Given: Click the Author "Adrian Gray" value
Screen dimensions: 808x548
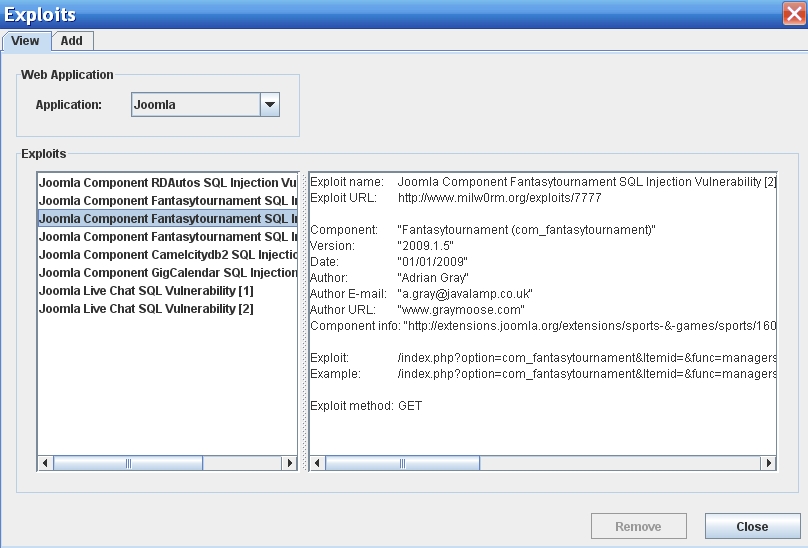Looking at the screenshot, I should click(433, 278).
